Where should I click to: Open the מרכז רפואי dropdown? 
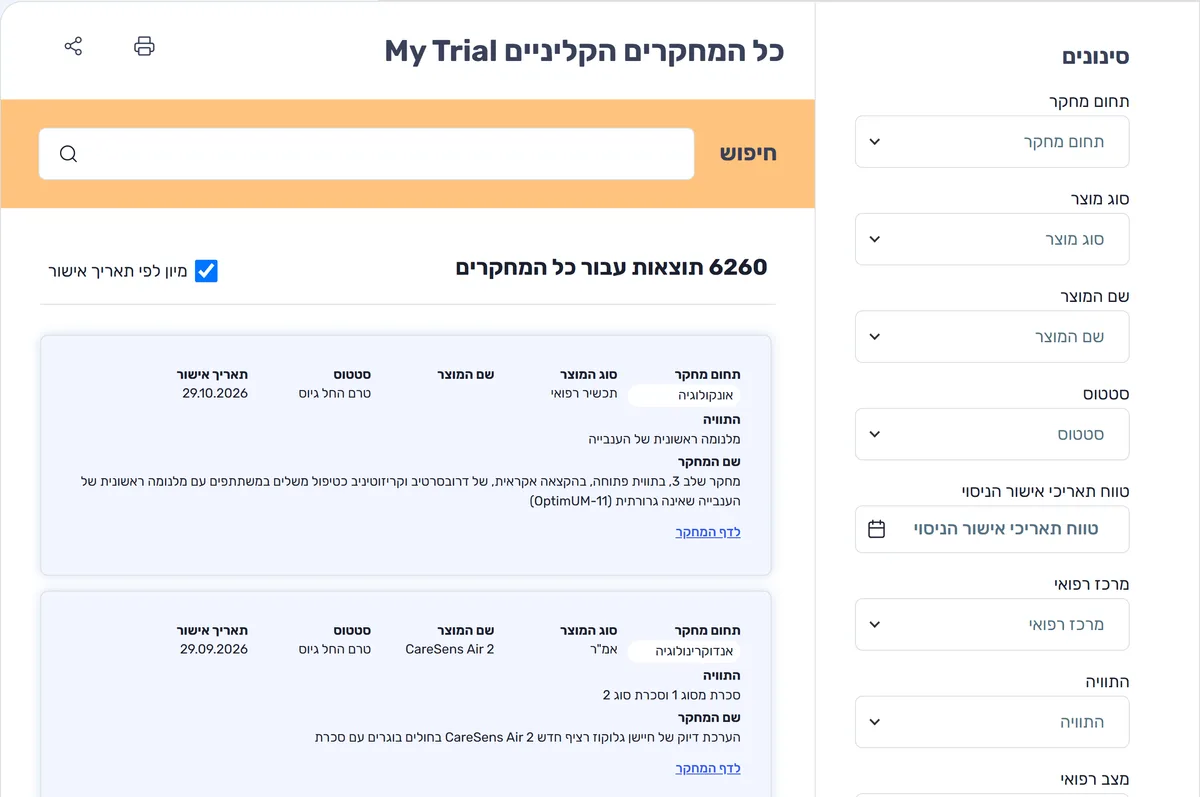click(x=992, y=625)
